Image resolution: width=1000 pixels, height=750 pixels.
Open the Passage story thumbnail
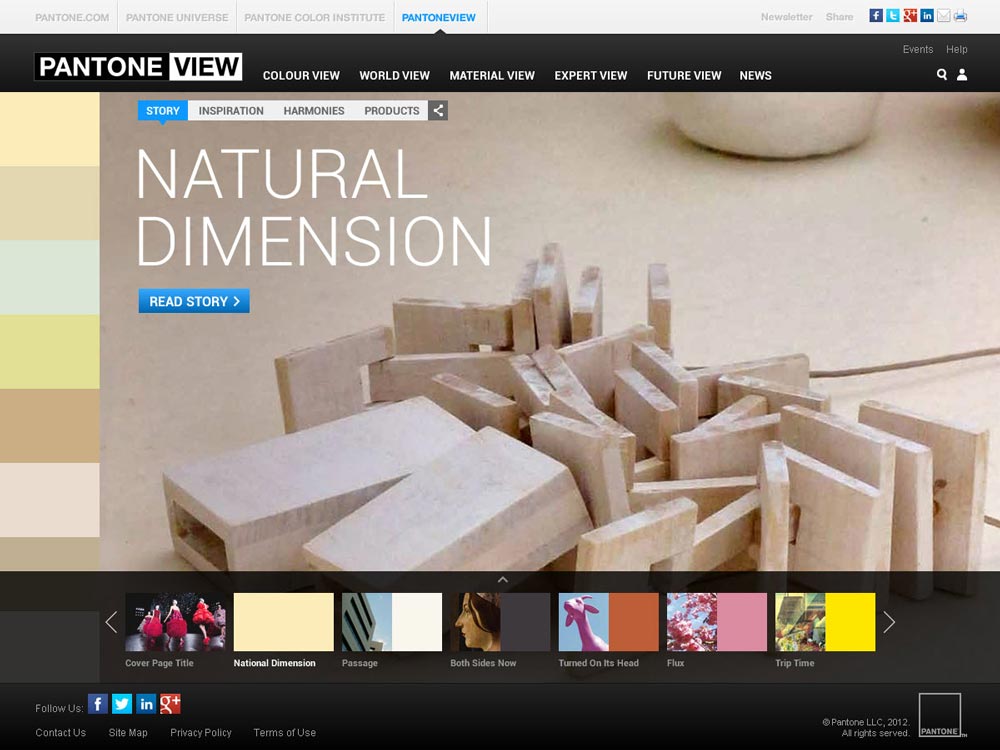392,622
